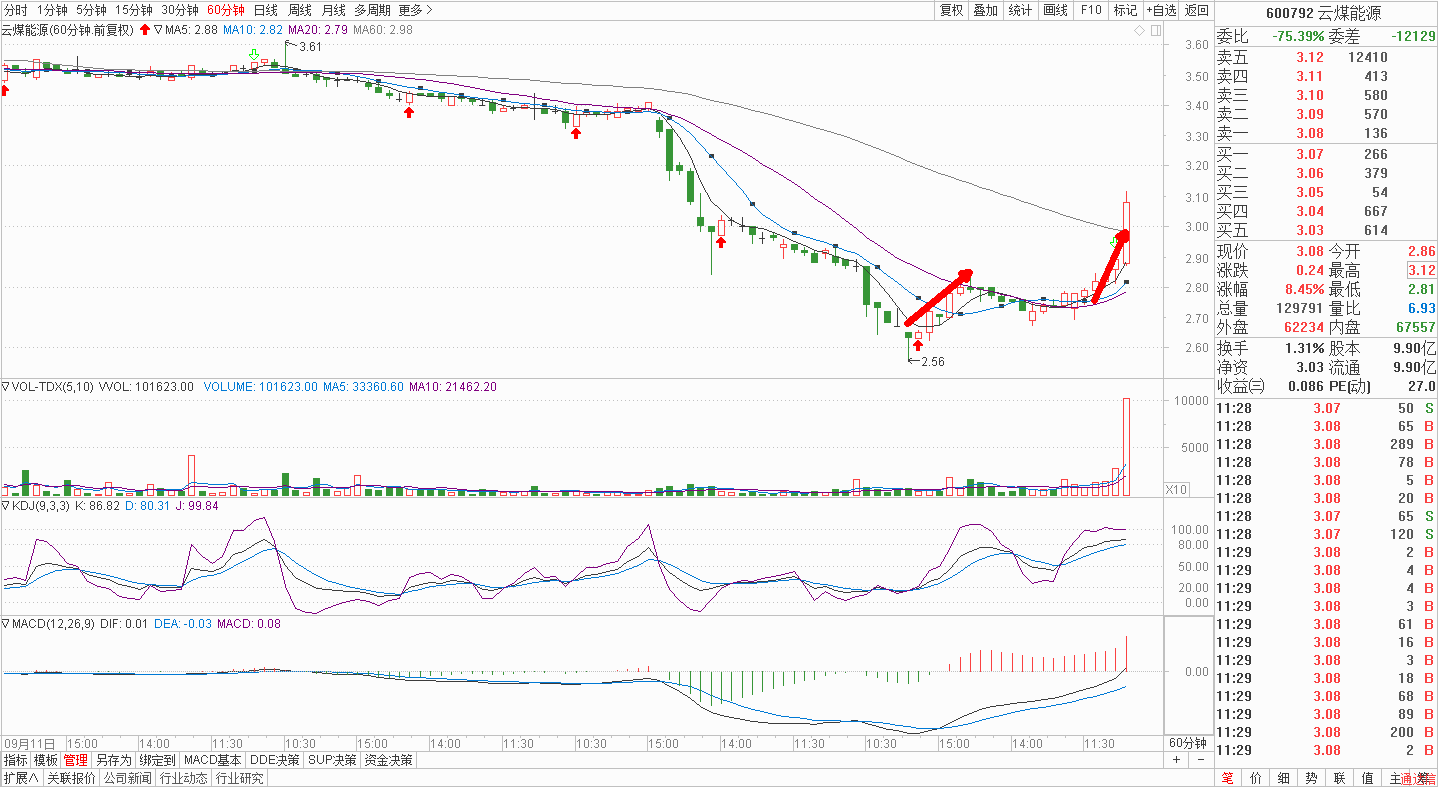
Task: Click the 叠加 overlay button
Action: point(986,10)
